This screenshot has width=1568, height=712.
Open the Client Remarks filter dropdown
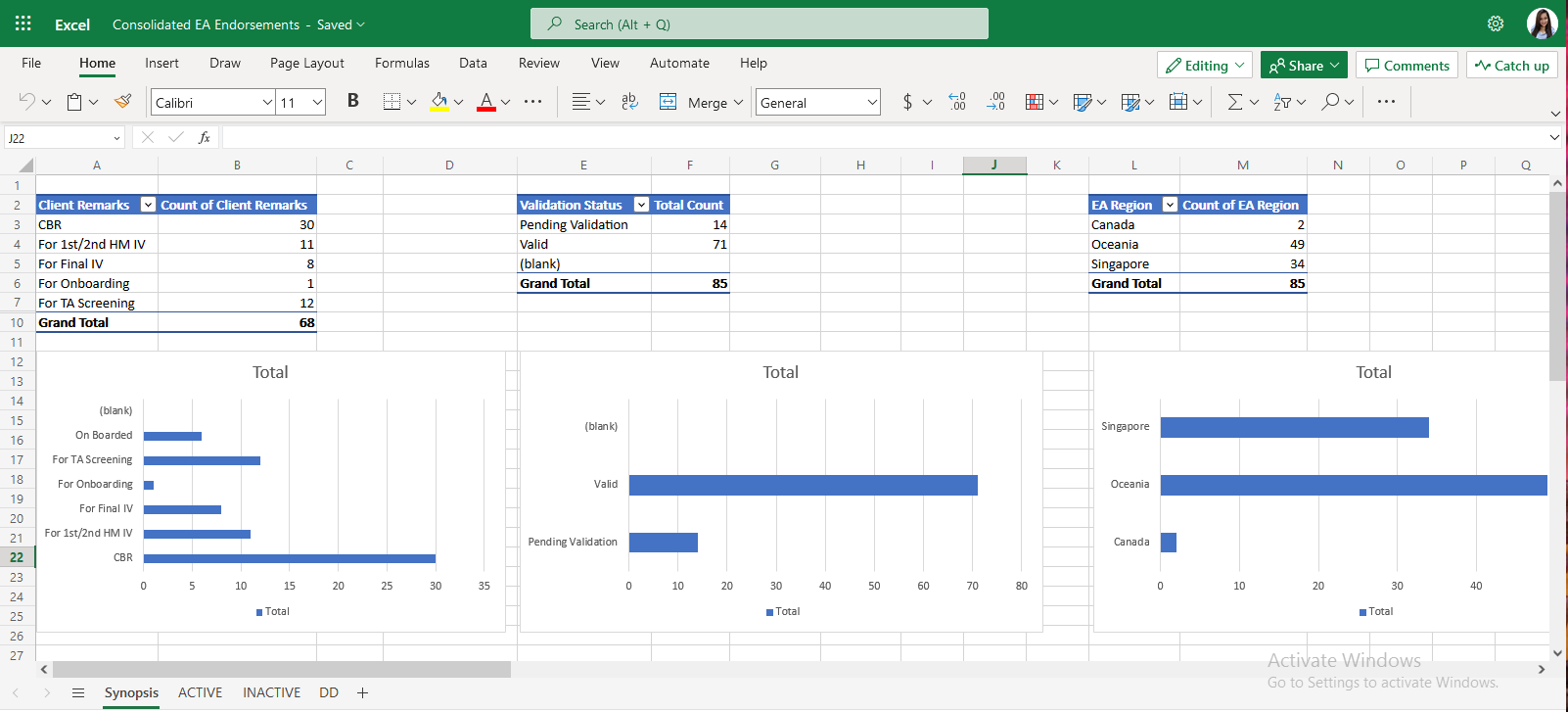pos(148,205)
